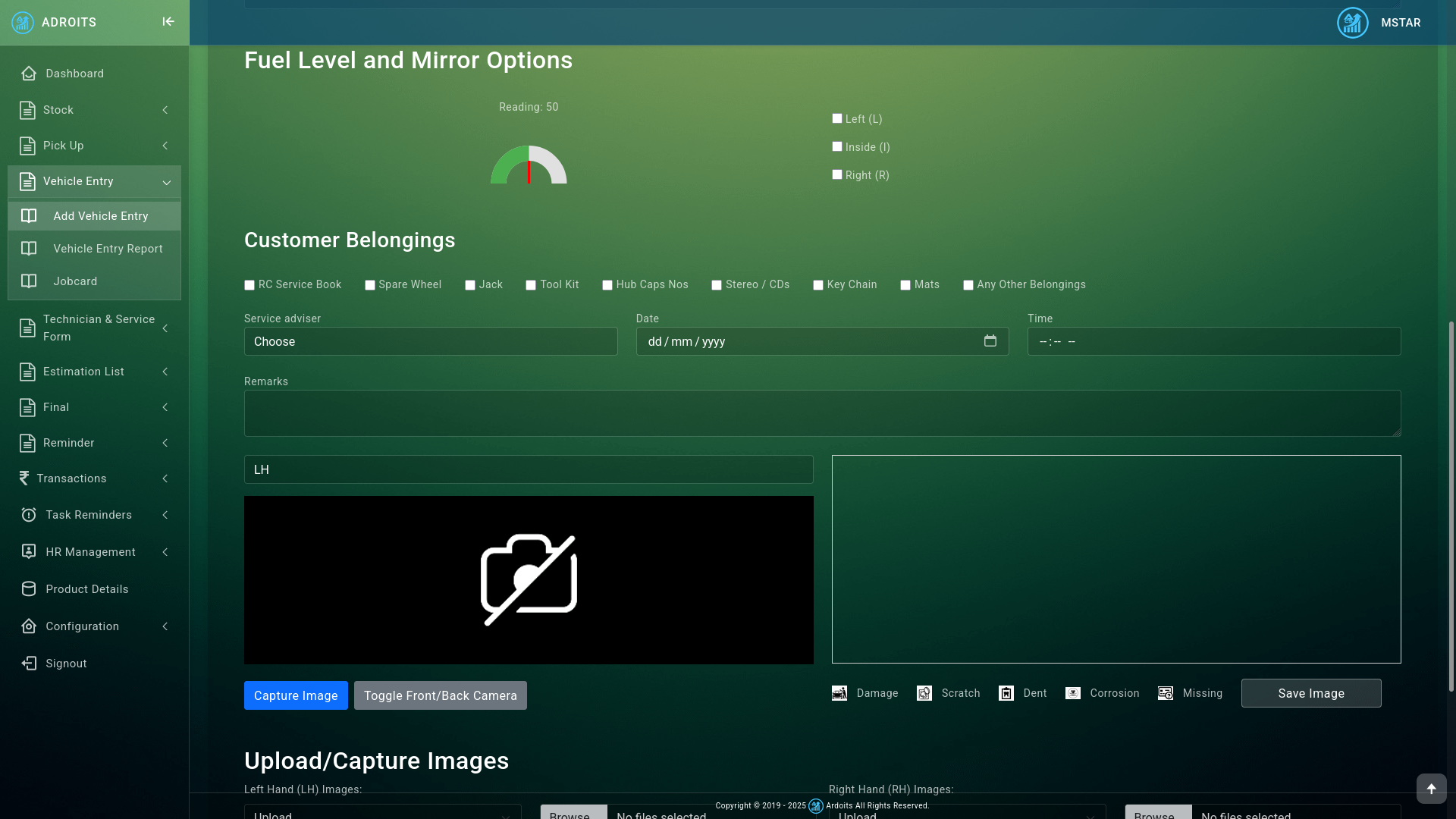Enable the Spare Wheel checkbox
Viewport: 1456px width, 819px height.
[x=370, y=285]
